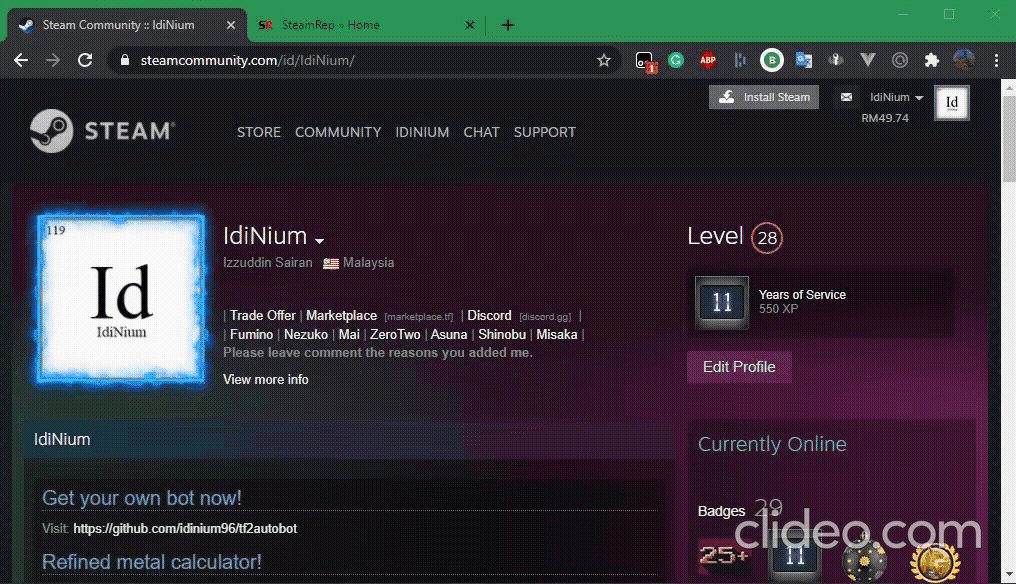Image resolution: width=1016 pixels, height=584 pixels.
Task: Open Steam inbox envelope icon
Action: (x=846, y=97)
